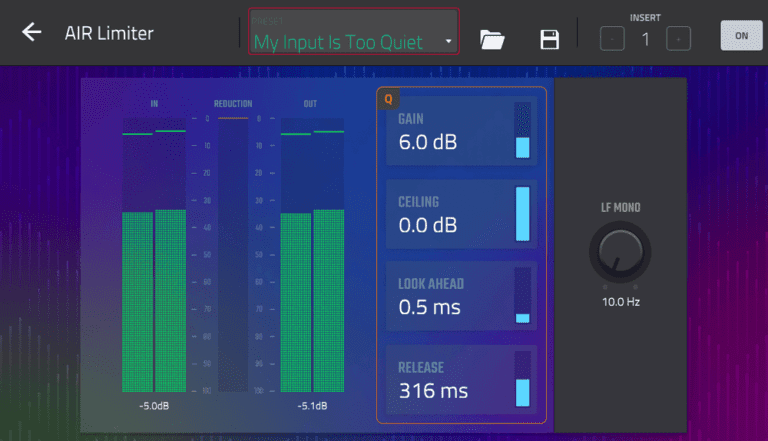Click the preset dropdown arrow
Screen dimensions: 768x441
coord(449,43)
